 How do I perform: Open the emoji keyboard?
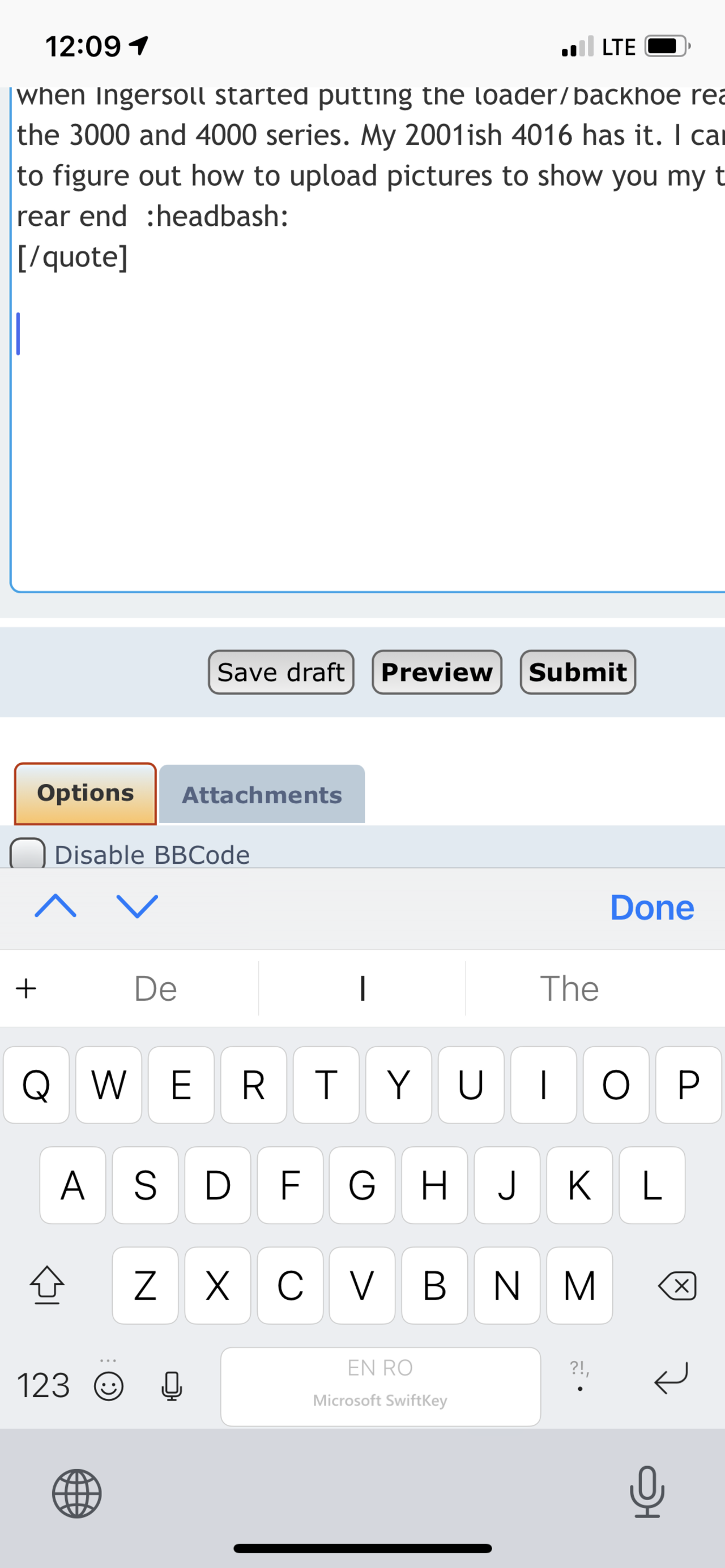point(109,1386)
